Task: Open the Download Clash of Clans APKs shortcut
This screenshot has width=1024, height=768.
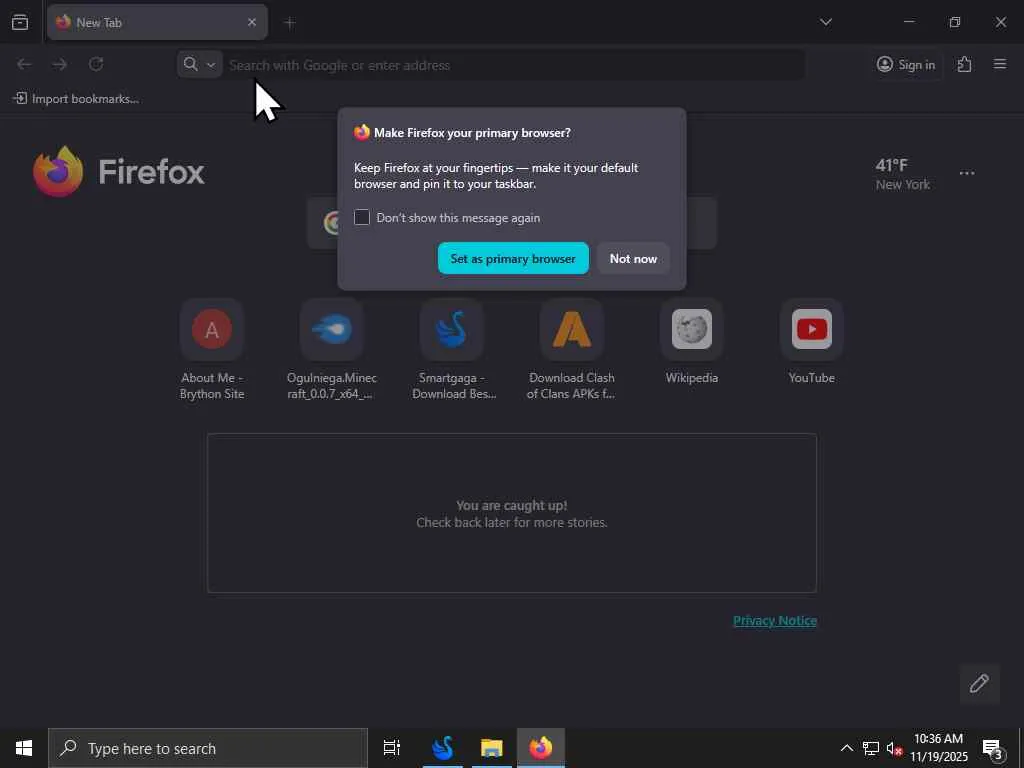Action: [x=571, y=349]
